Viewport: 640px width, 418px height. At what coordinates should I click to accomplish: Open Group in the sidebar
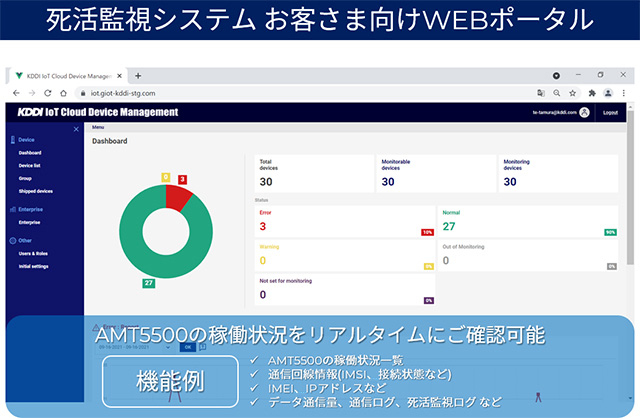25,178
